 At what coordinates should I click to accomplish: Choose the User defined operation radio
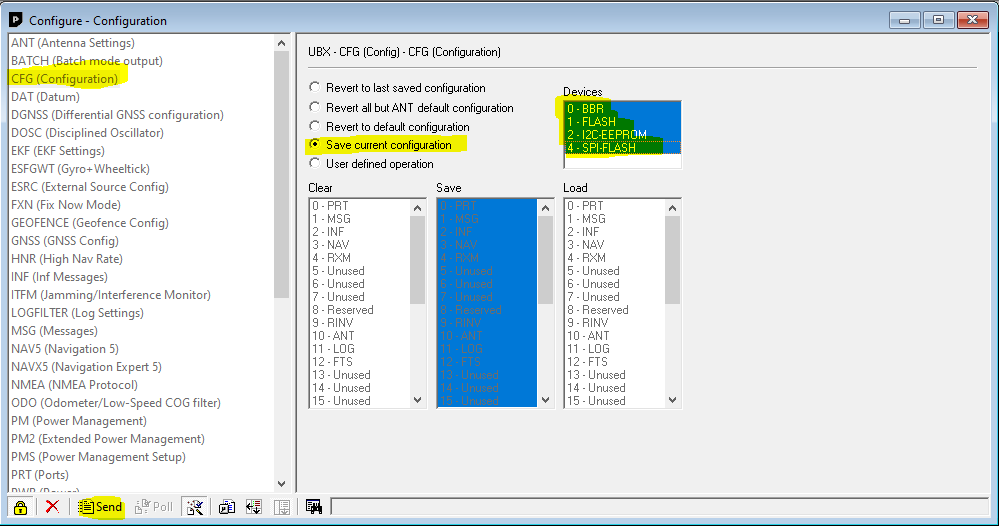click(372, 164)
